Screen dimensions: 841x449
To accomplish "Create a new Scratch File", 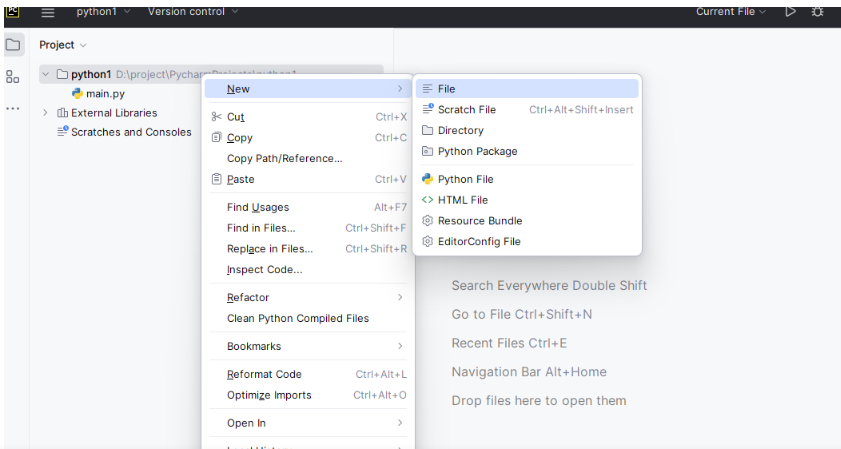I will (x=527, y=109).
